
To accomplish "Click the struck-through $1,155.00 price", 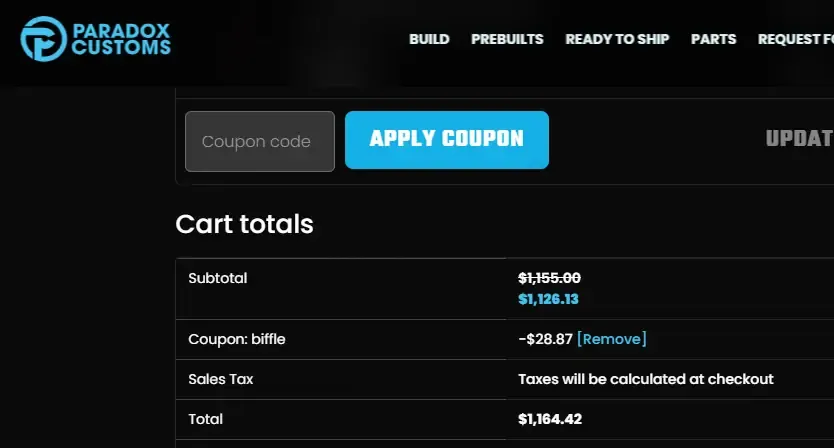I will (549, 278).
